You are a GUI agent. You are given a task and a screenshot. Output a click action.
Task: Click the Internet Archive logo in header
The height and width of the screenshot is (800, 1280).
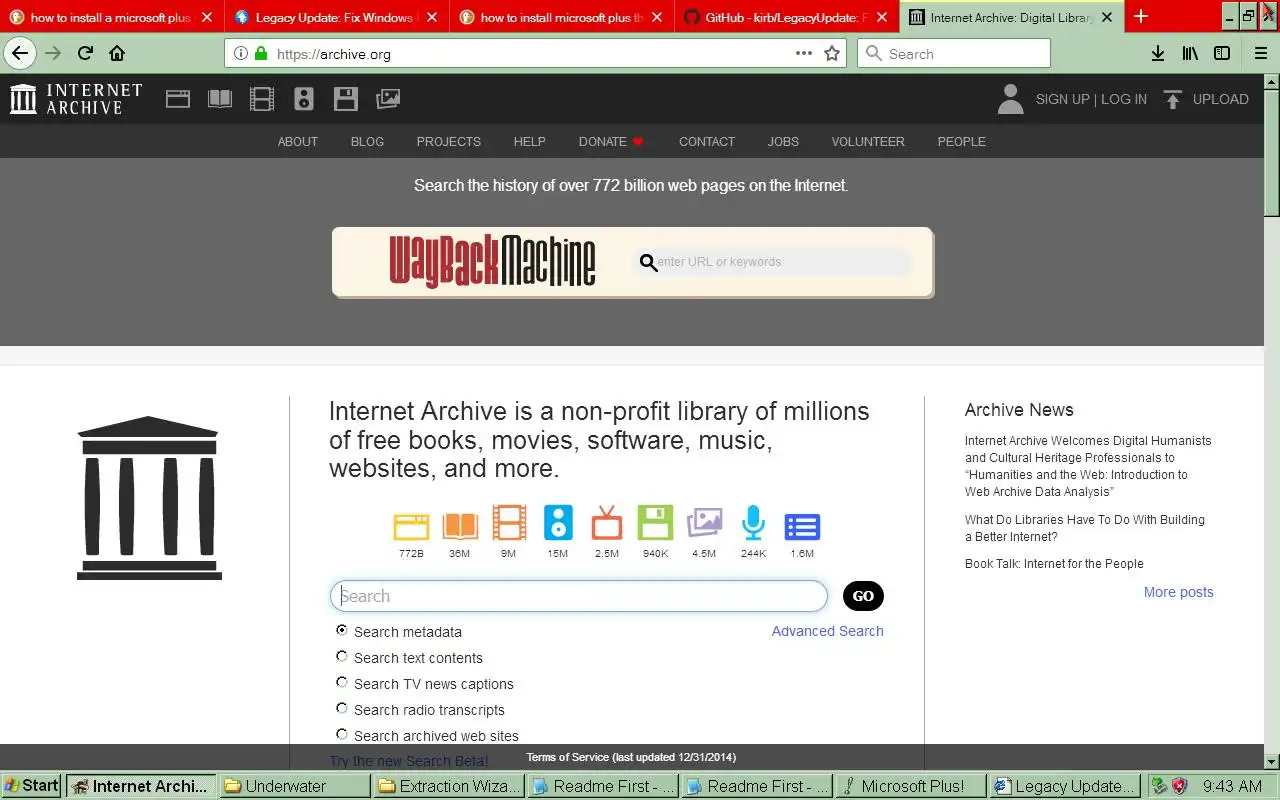[x=77, y=99]
